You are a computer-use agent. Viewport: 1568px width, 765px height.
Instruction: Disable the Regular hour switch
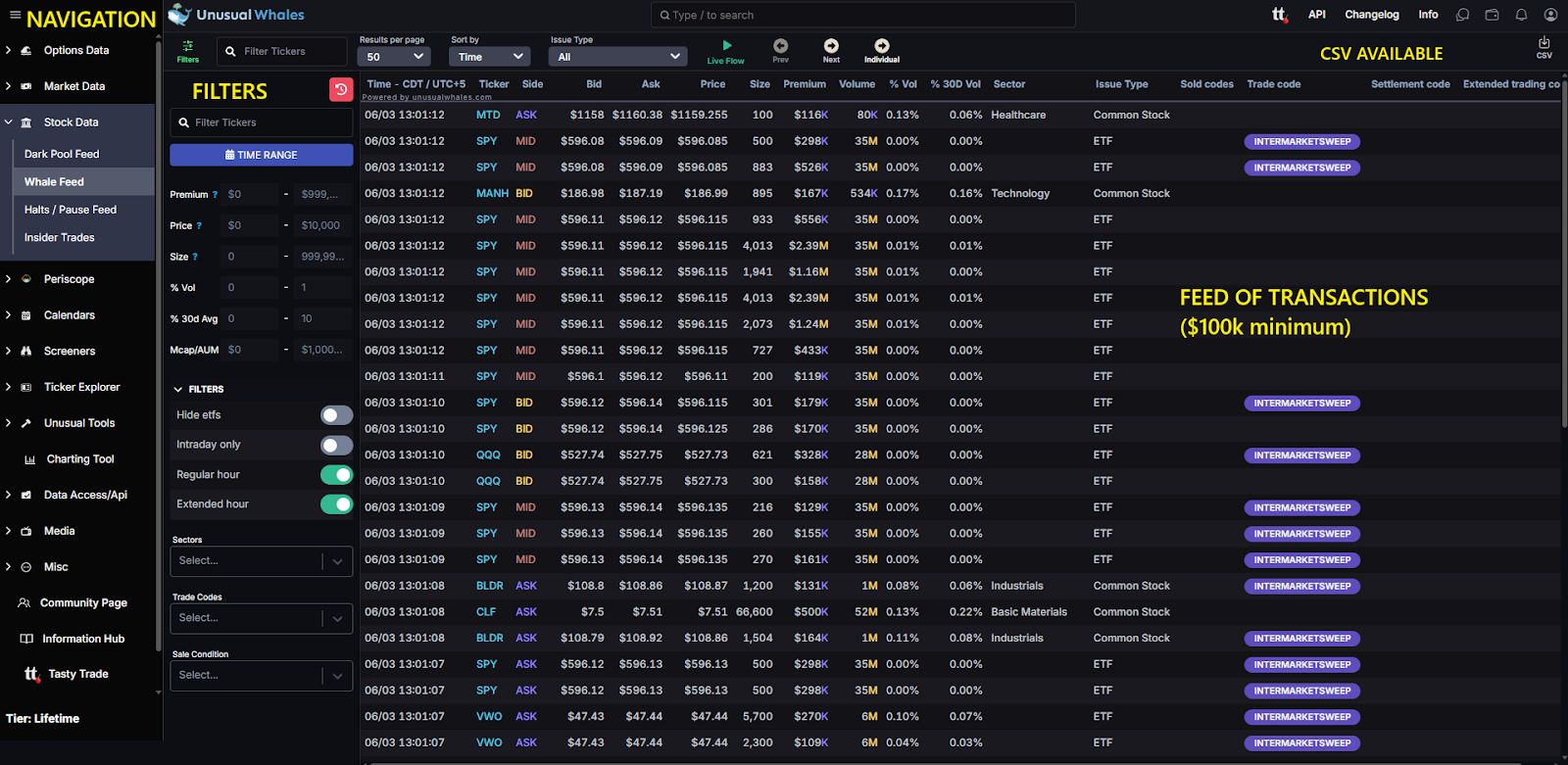click(336, 475)
